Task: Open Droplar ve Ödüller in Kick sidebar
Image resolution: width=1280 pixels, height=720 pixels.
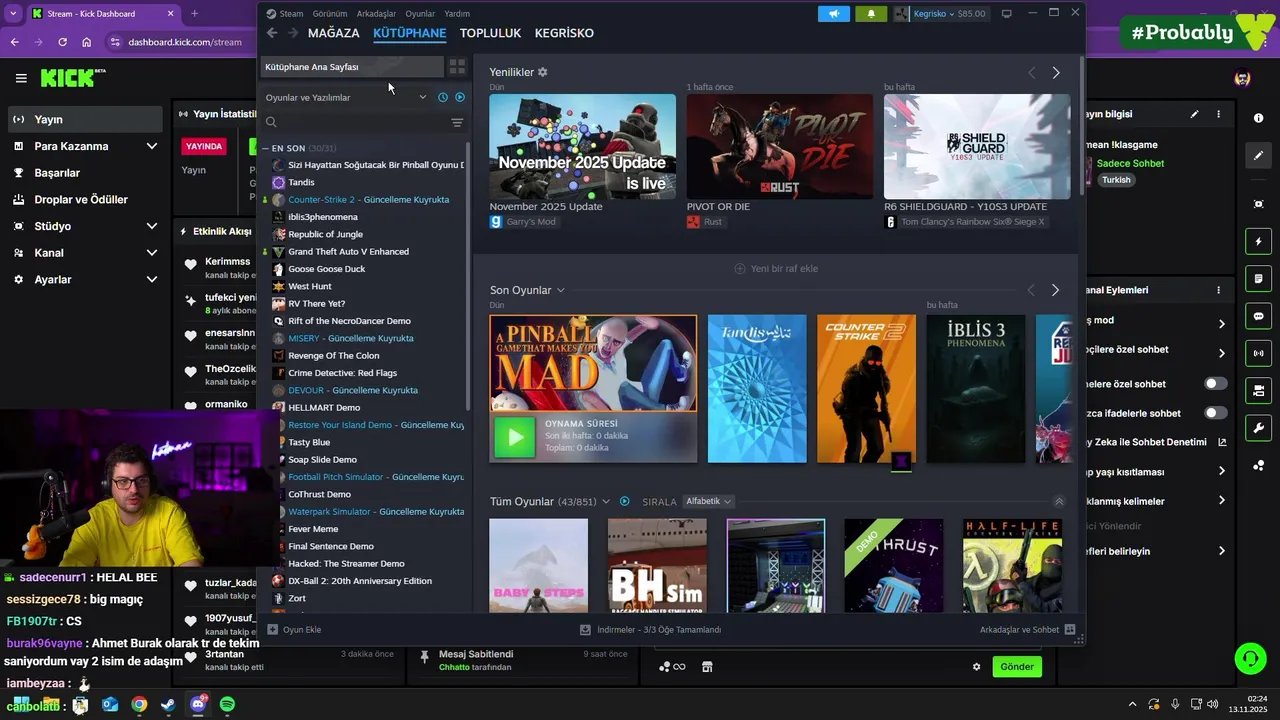Action: [x=82, y=199]
